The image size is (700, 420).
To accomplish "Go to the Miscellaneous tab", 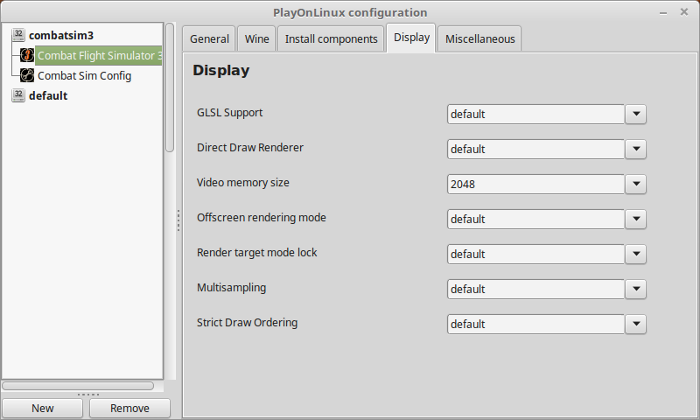I will (480, 39).
